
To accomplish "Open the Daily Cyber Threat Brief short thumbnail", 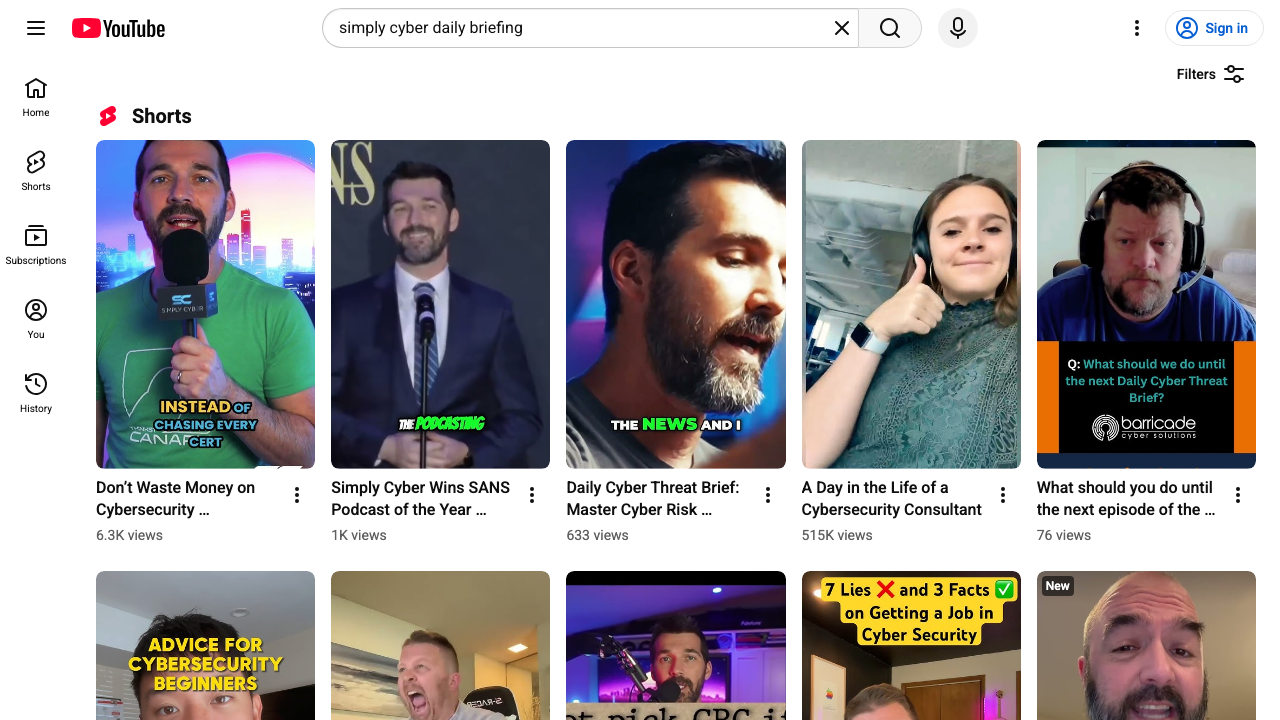I will tap(676, 304).
